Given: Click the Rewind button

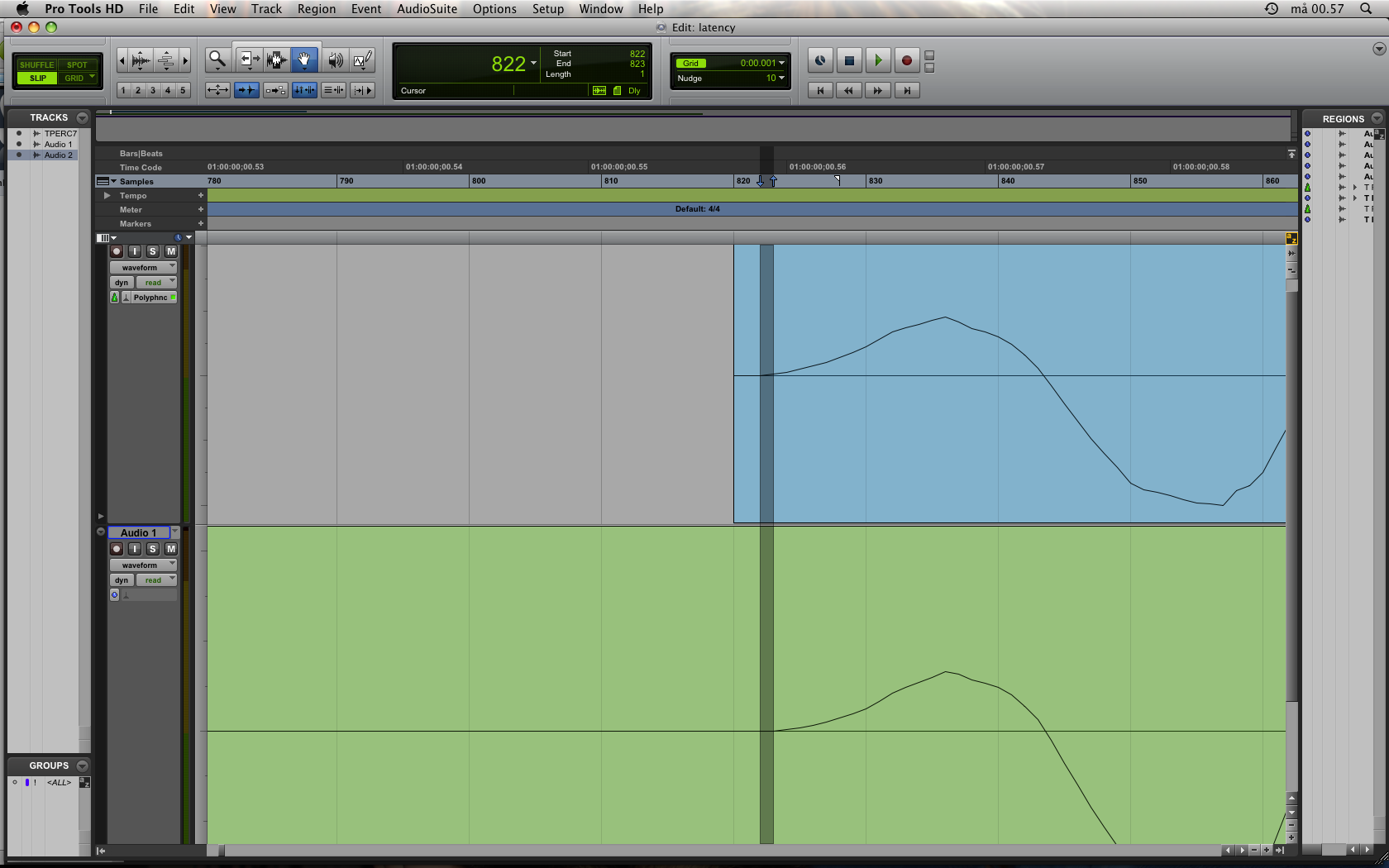Looking at the screenshot, I should coord(849,91).
